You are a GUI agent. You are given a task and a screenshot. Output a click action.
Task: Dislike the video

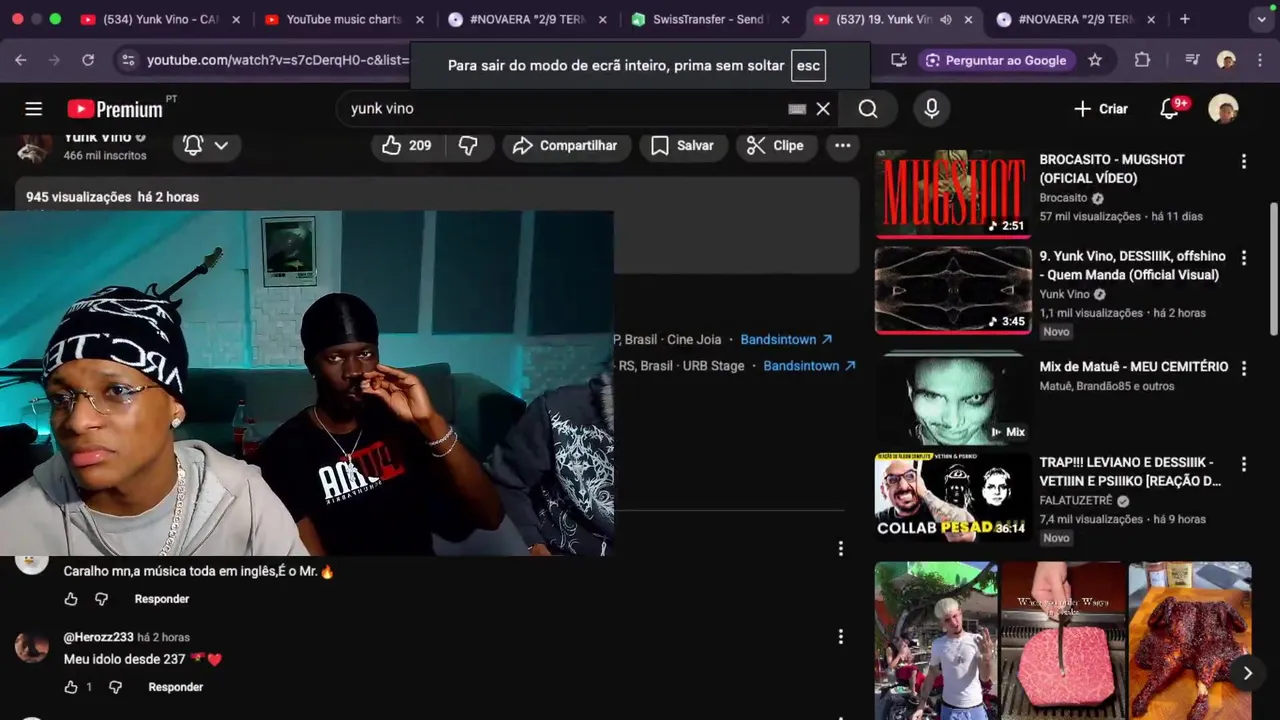click(x=468, y=146)
